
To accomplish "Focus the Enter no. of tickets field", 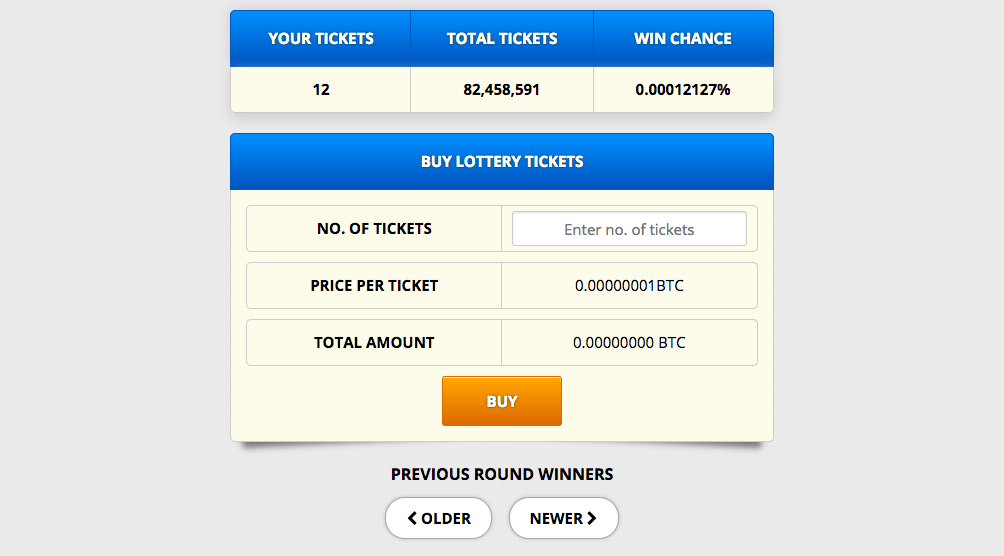I will pos(629,229).
